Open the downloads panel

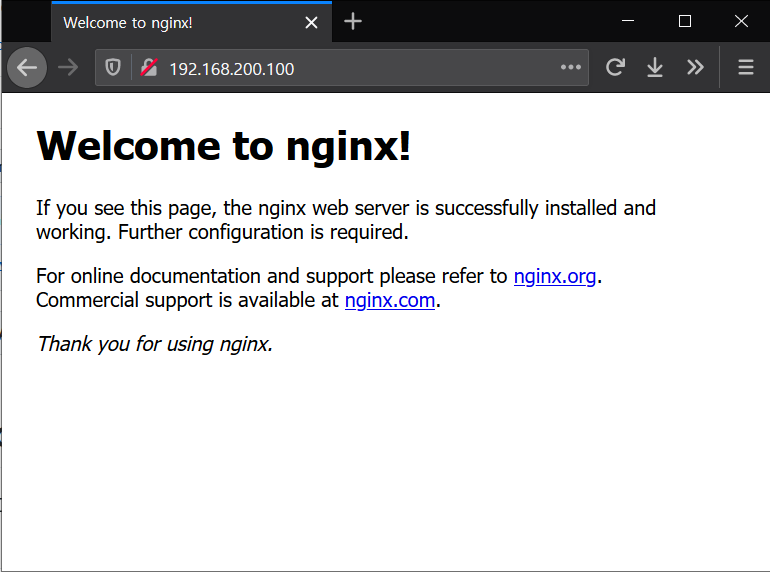coord(655,67)
